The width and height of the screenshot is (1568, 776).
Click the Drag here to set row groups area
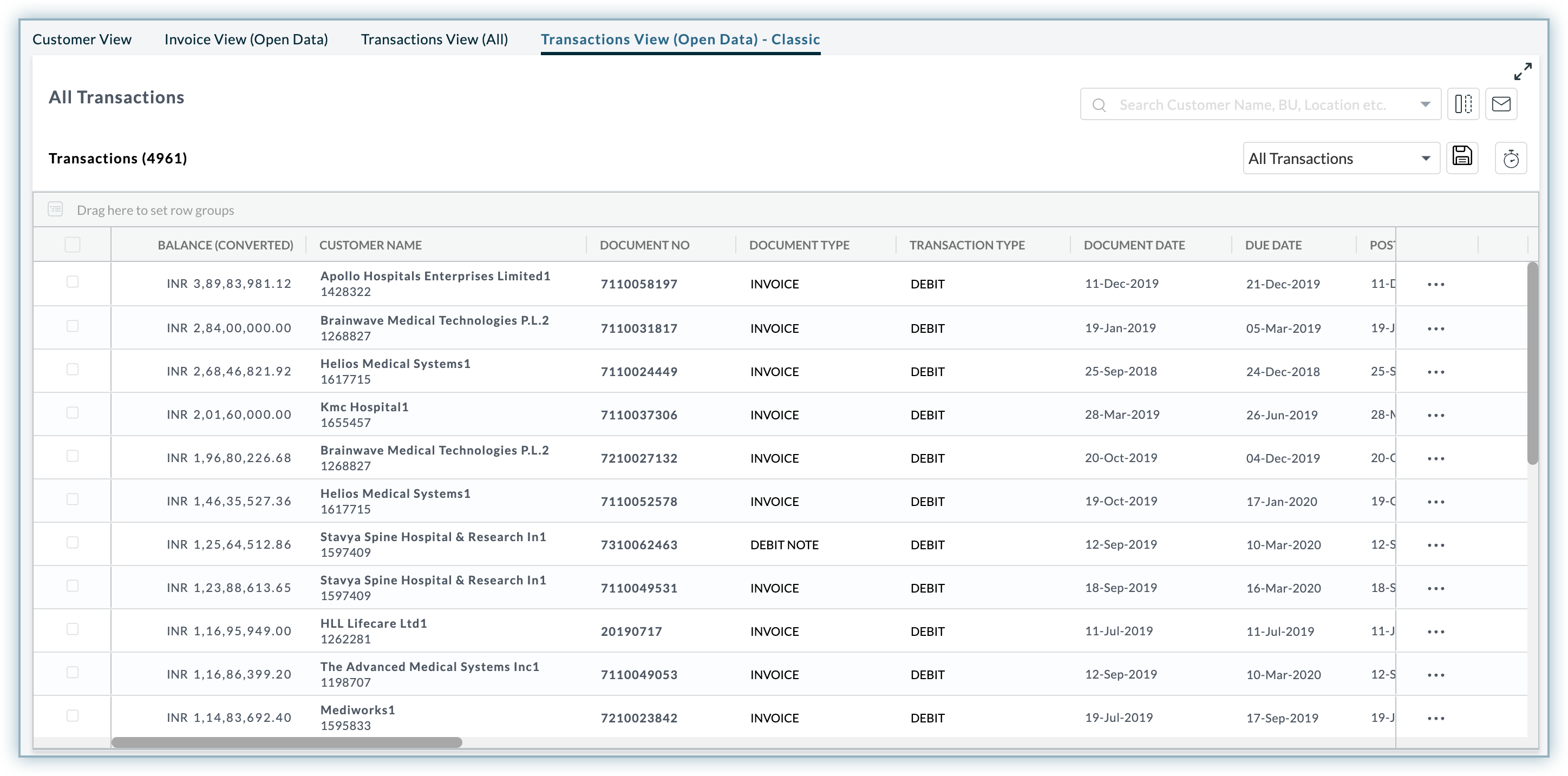pos(785,210)
